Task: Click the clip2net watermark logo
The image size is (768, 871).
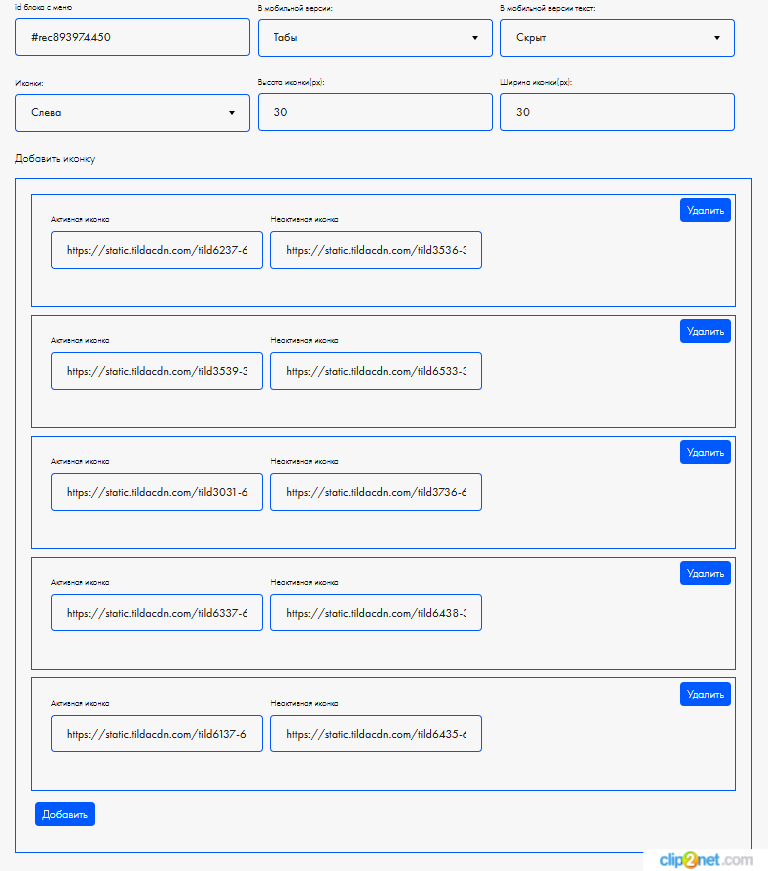Action: point(705,860)
